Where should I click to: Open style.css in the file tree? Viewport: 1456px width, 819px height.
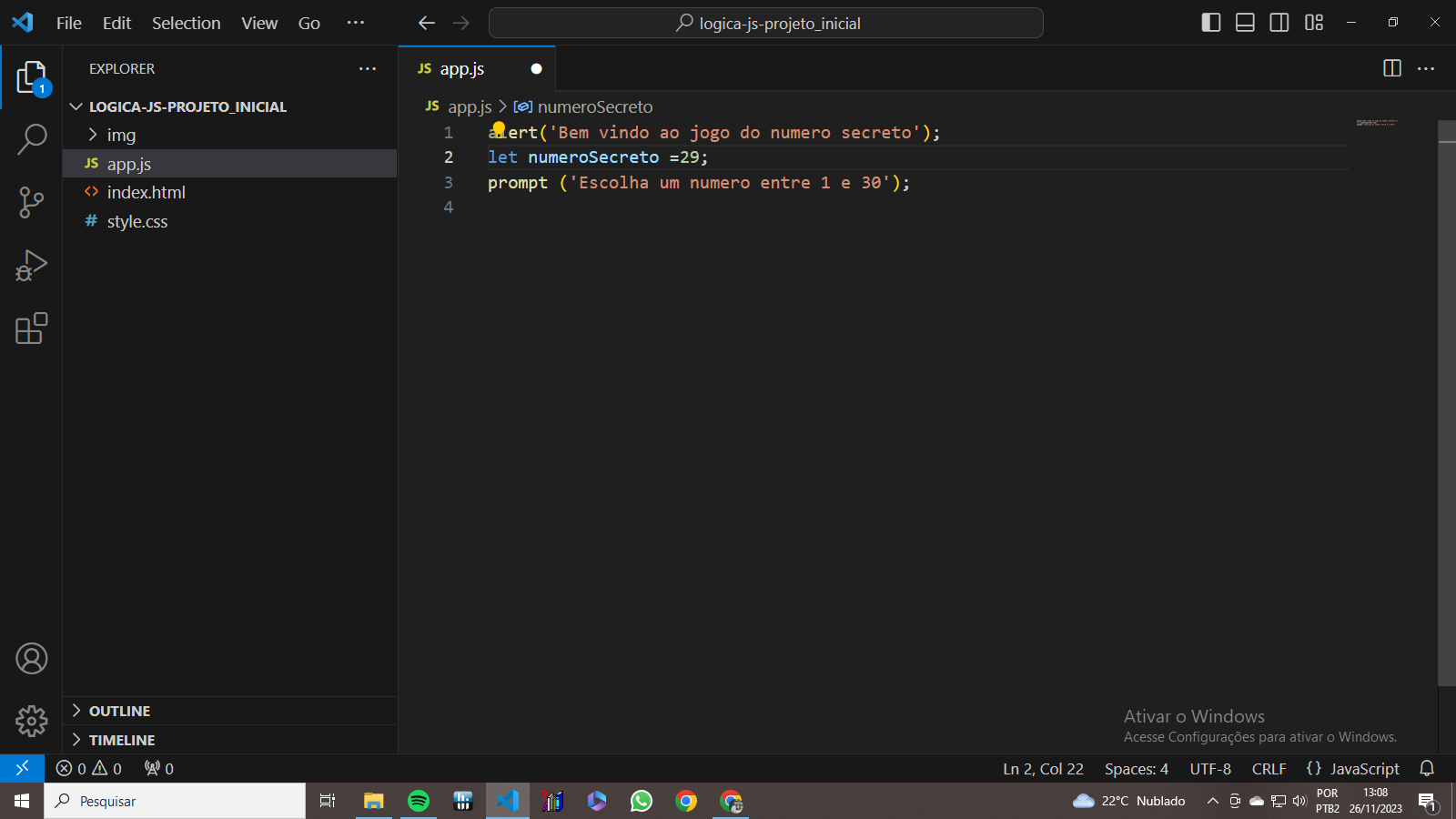coord(230,221)
